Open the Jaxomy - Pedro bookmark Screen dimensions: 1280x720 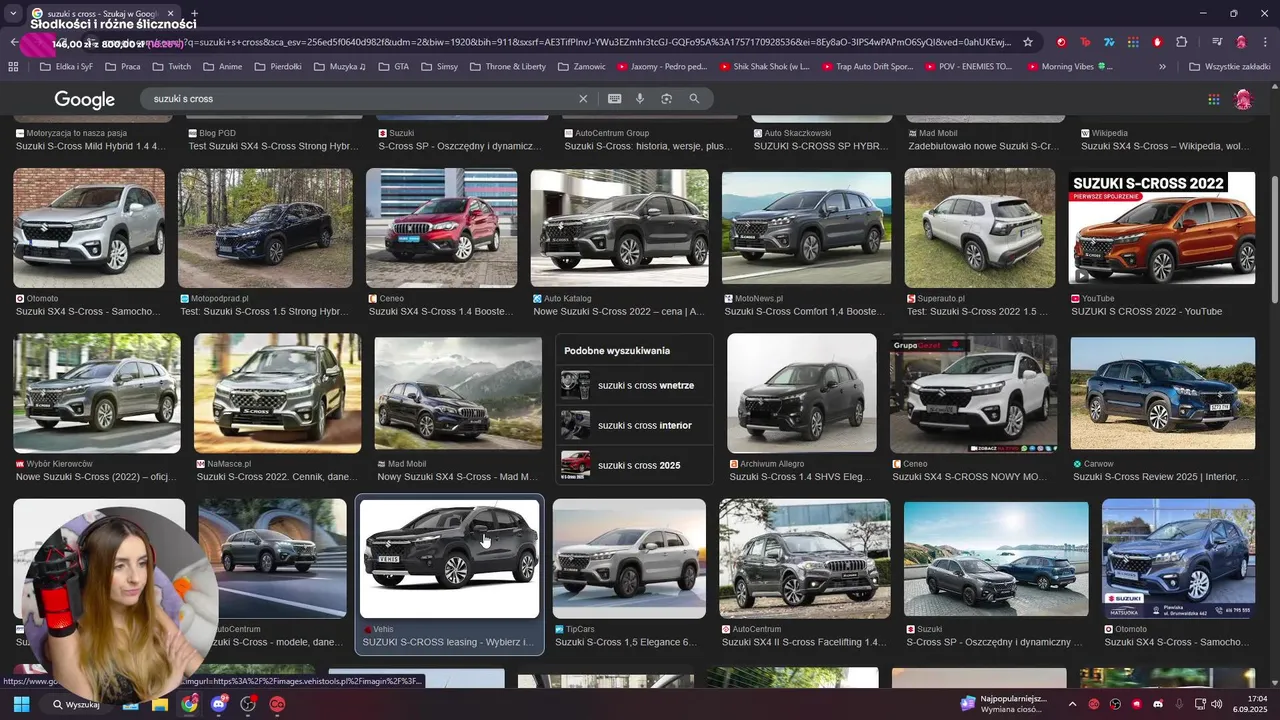[x=661, y=67]
